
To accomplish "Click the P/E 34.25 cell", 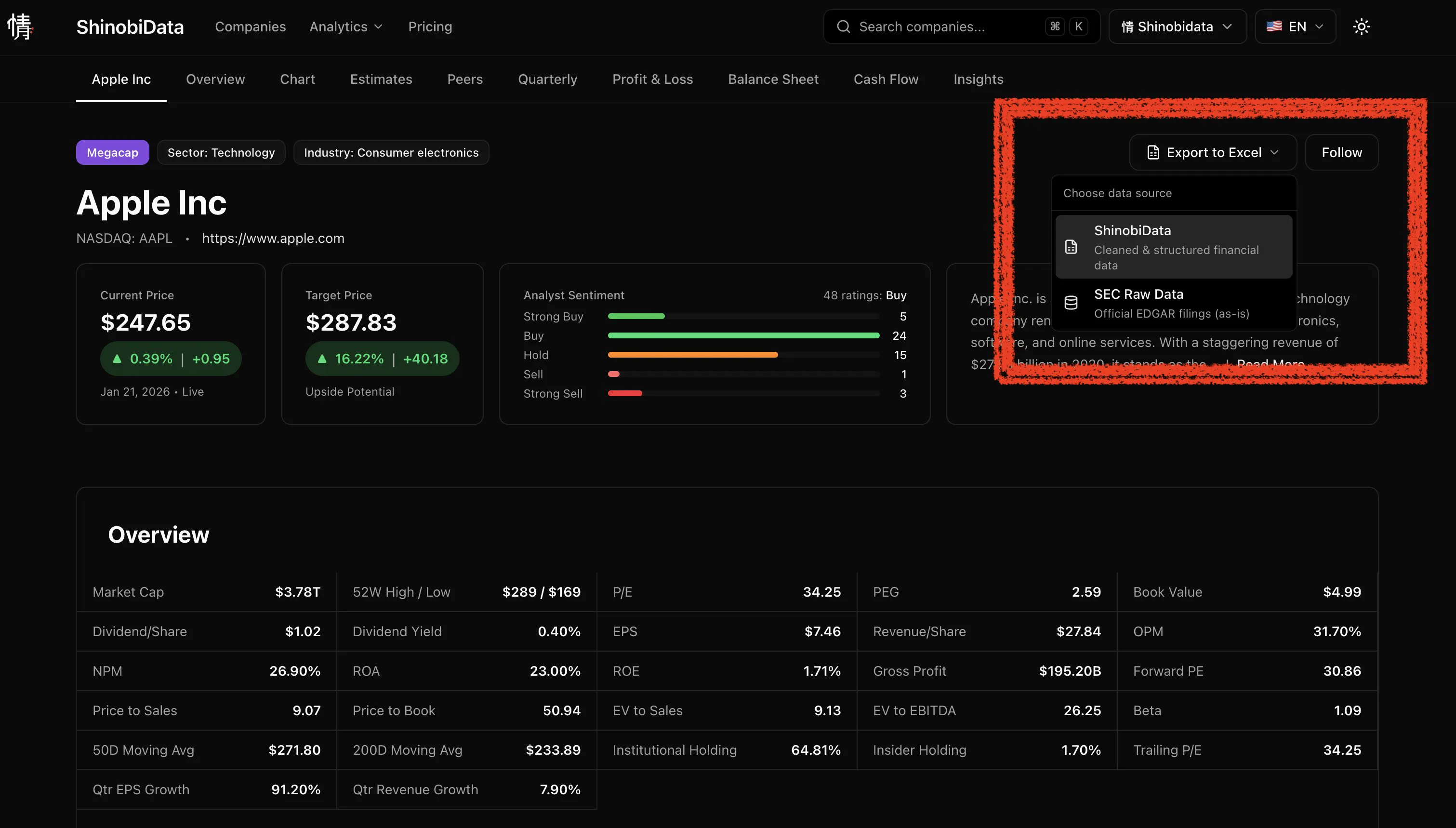I will click(727, 592).
